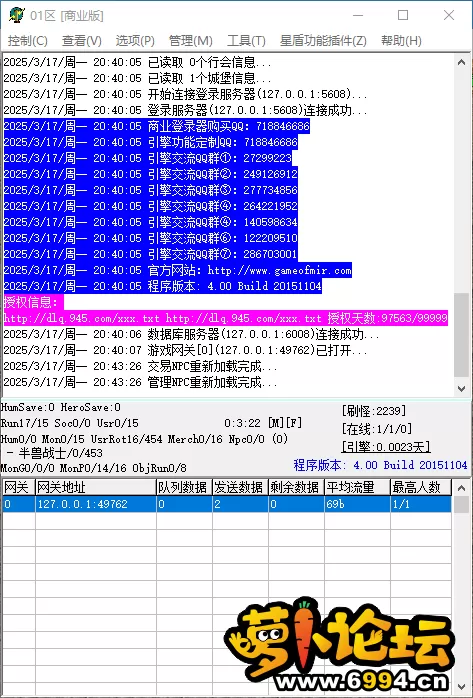Click the log panel scroll down arrow
Viewport: 473px width, 698px height.
(461, 389)
